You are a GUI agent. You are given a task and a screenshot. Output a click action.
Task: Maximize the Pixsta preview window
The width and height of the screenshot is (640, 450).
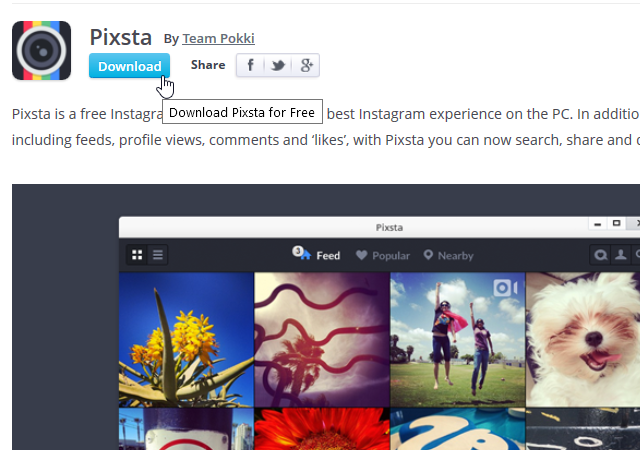click(x=616, y=223)
